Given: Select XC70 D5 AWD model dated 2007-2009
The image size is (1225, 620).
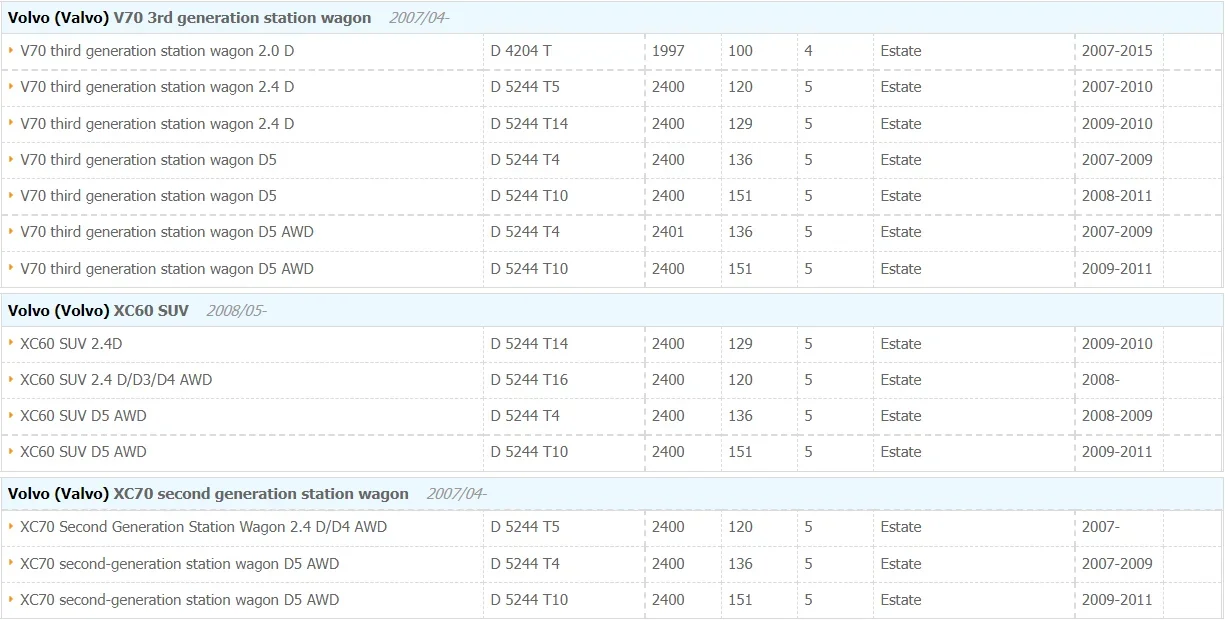Looking at the screenshot, I should click(x=179, y=564).
